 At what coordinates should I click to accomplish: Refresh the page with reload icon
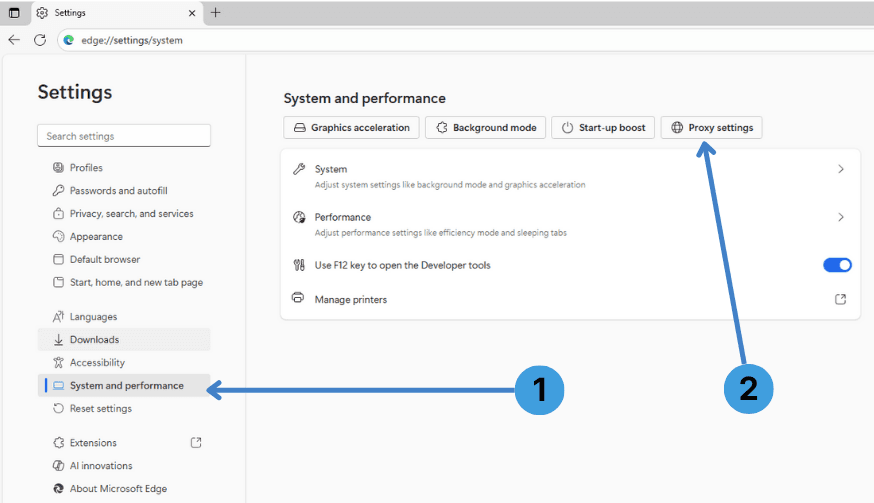[x=40, y=40]
